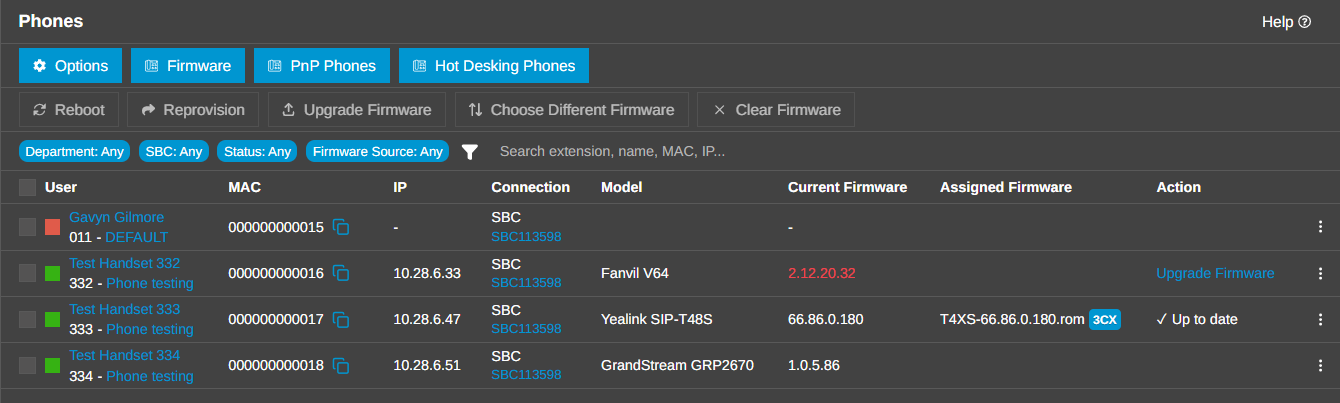The image size is (1340, 403).
Task: Click Upgrade Firmware in toolbar
Action: point(357,110)
